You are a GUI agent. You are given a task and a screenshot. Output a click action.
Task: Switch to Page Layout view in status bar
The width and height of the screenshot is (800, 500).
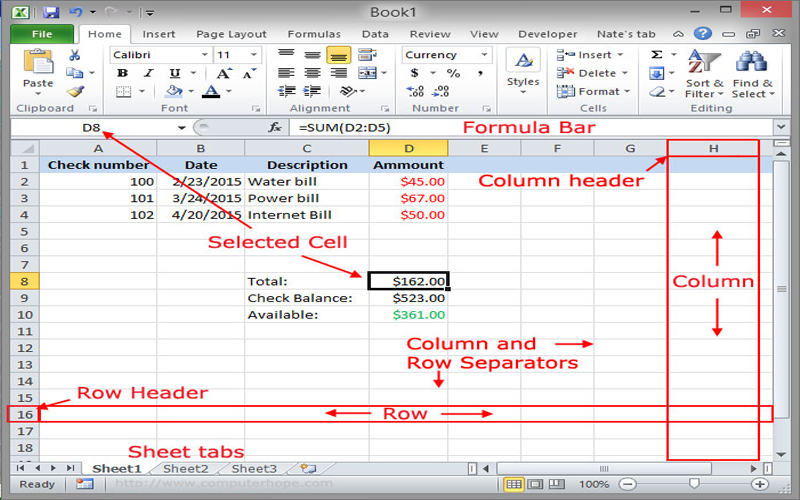(x=535, y=484)
